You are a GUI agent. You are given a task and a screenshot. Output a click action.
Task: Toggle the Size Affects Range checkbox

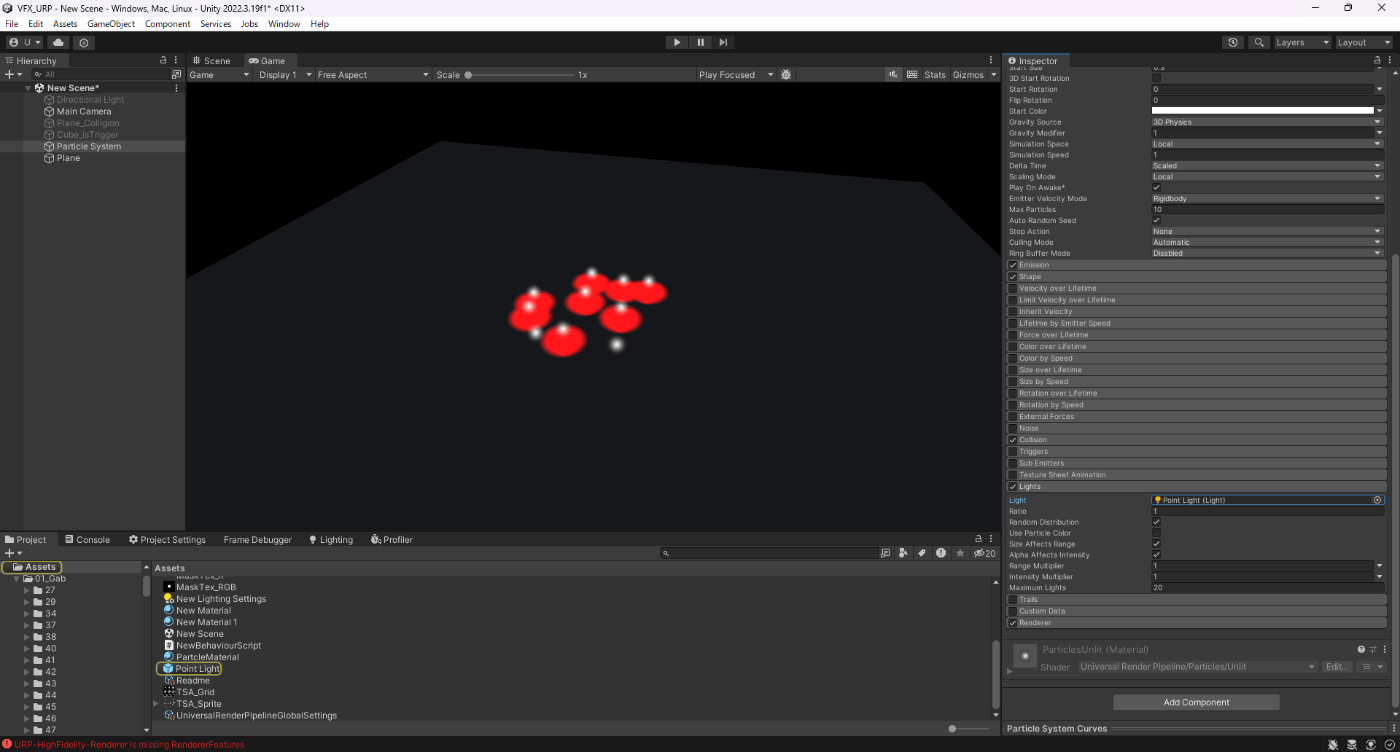click(x=1157, y=544)
